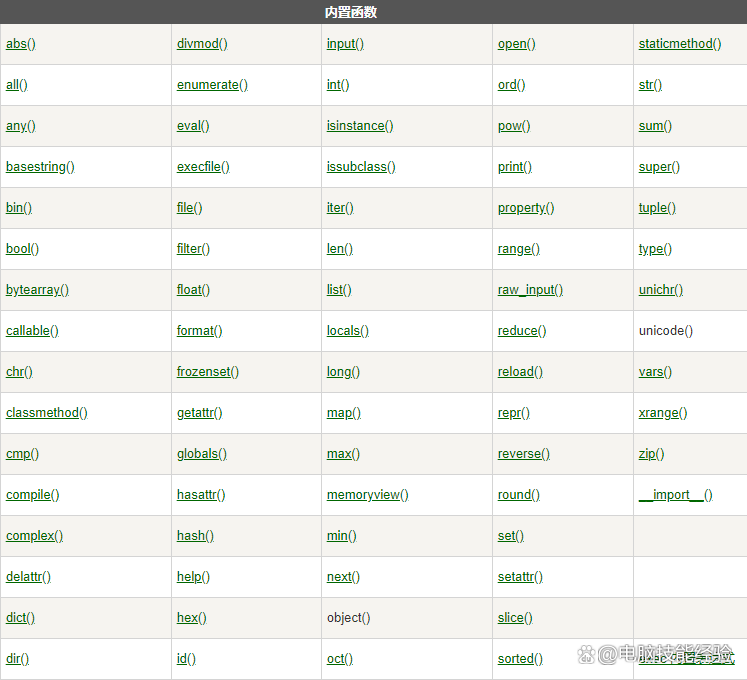Screen dimensions: 747x680
Task: Click the file() link
Action: tap(189, 208)
